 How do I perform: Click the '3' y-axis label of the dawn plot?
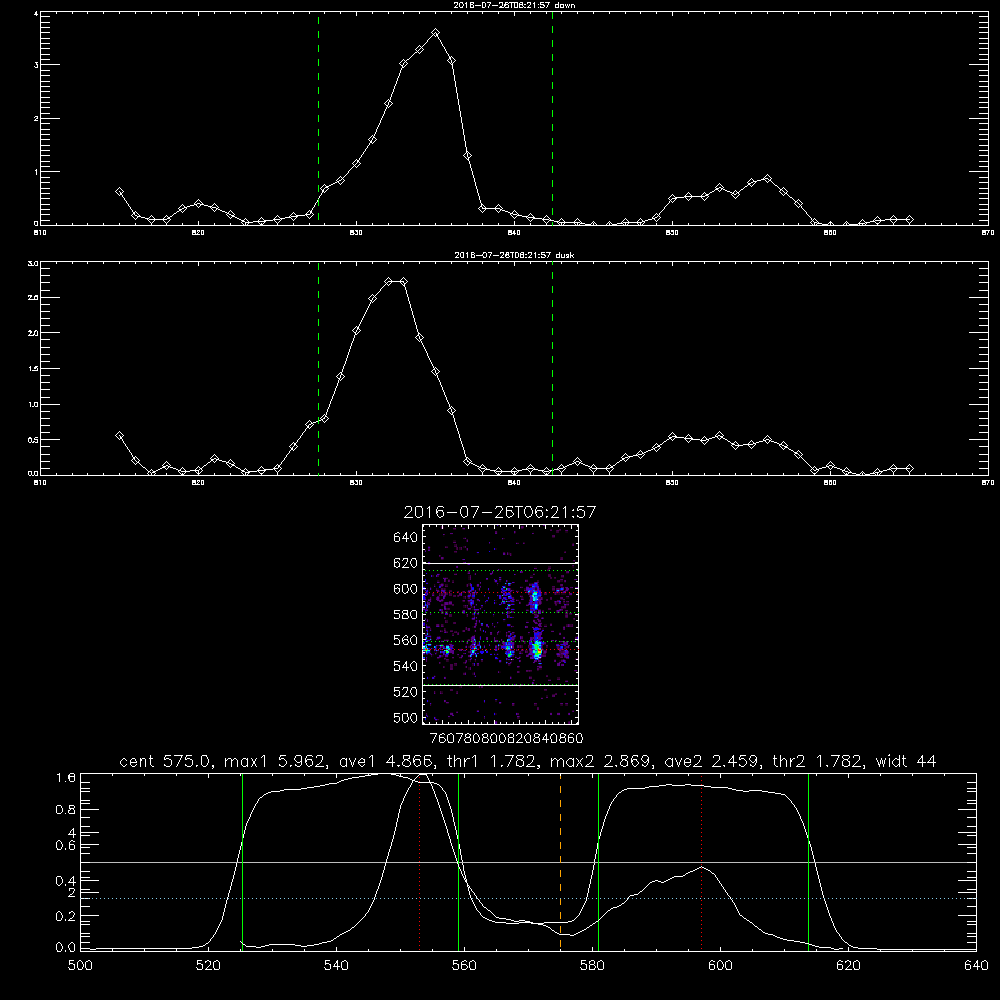pos(36,65)
